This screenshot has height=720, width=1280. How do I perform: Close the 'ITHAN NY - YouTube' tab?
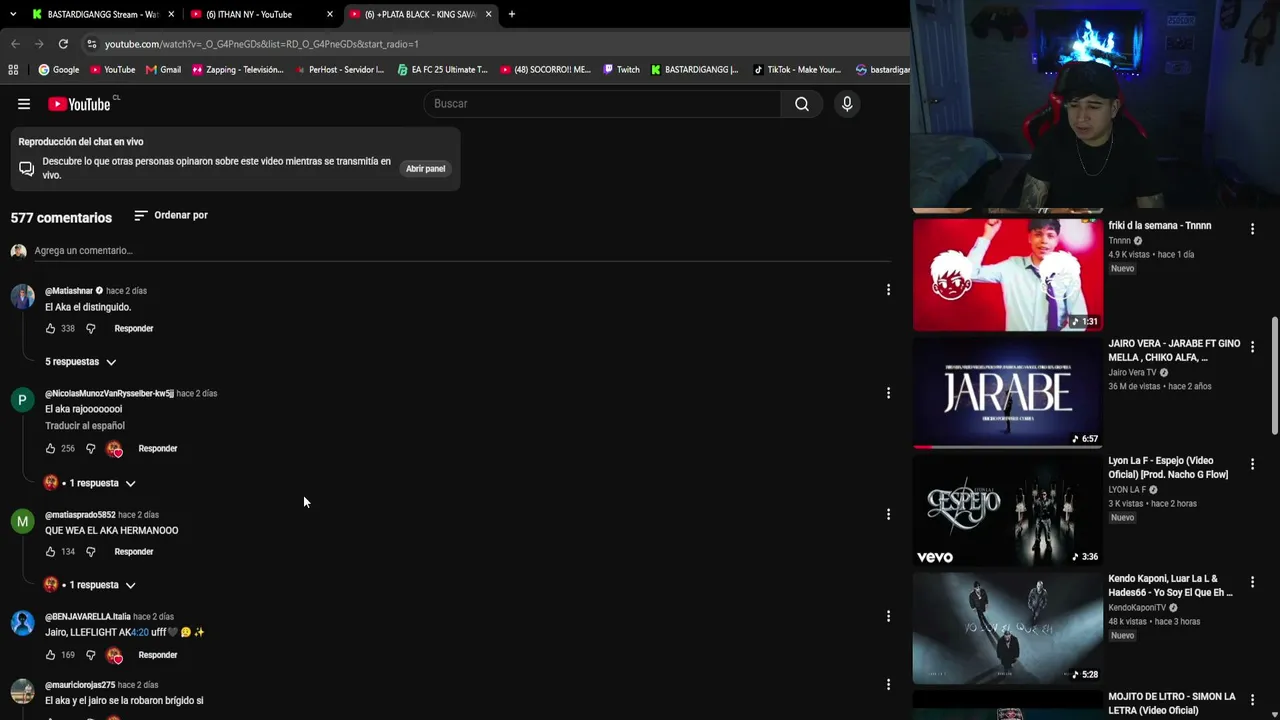330,14
